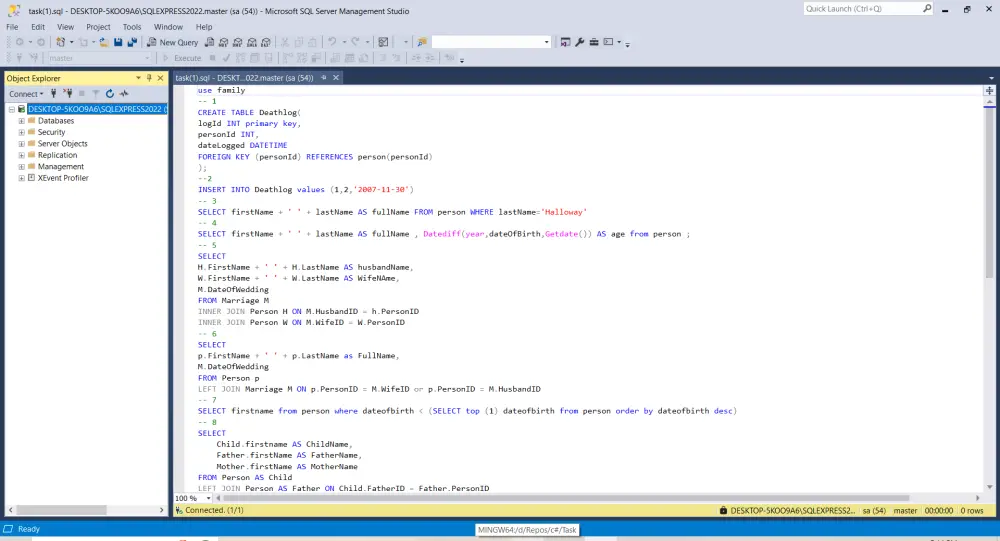Open the Tools menu
The width and height of the screenshot is (1000, 541).
point(132,27)
